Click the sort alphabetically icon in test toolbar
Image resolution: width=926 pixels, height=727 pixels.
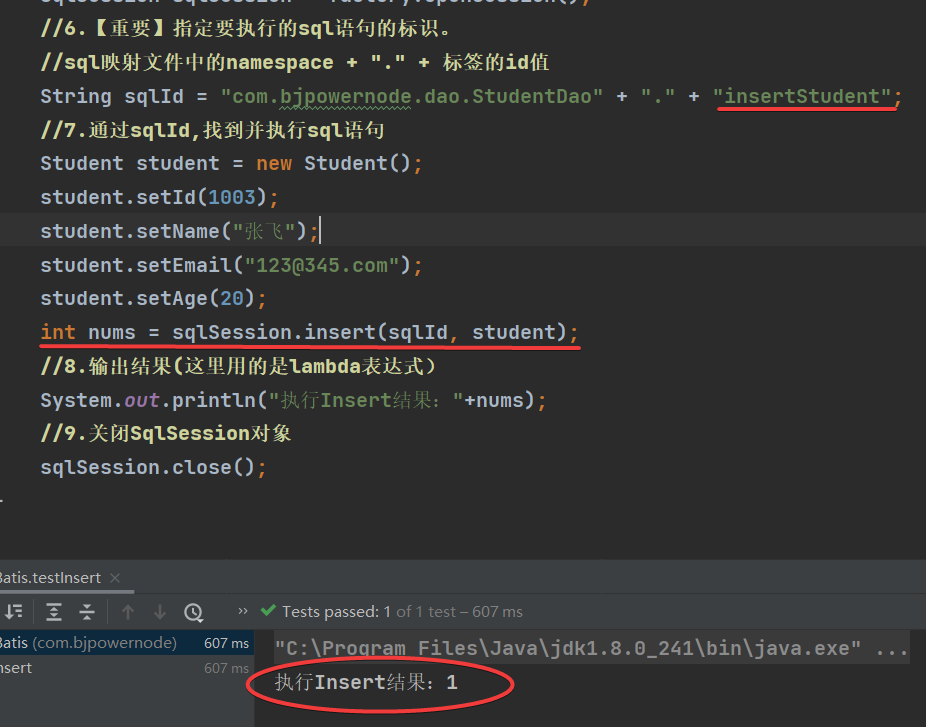[x=14, y=612]
